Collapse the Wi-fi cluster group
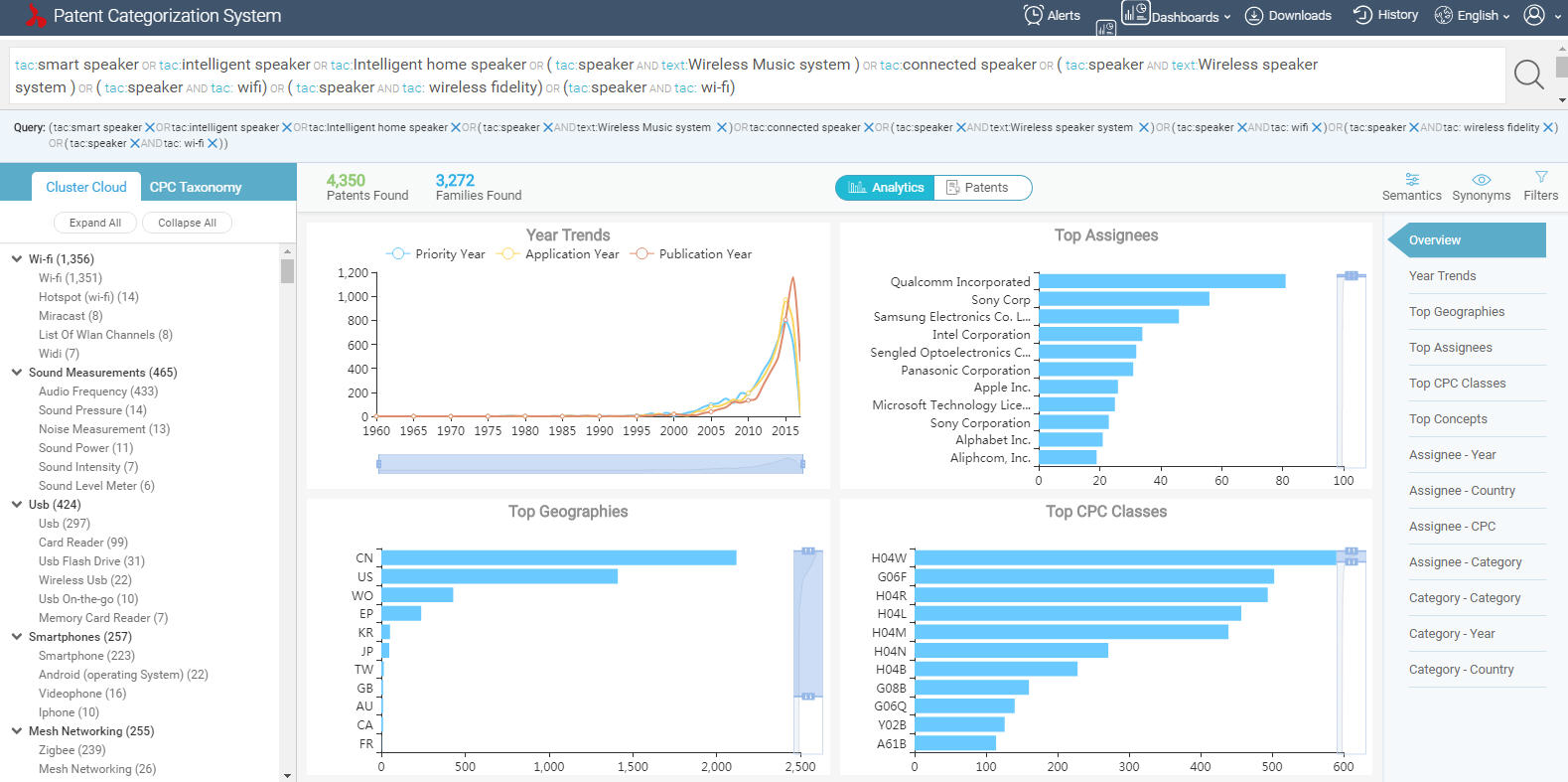This screenshot has width=1568, height=782. (x=17, y=259)
